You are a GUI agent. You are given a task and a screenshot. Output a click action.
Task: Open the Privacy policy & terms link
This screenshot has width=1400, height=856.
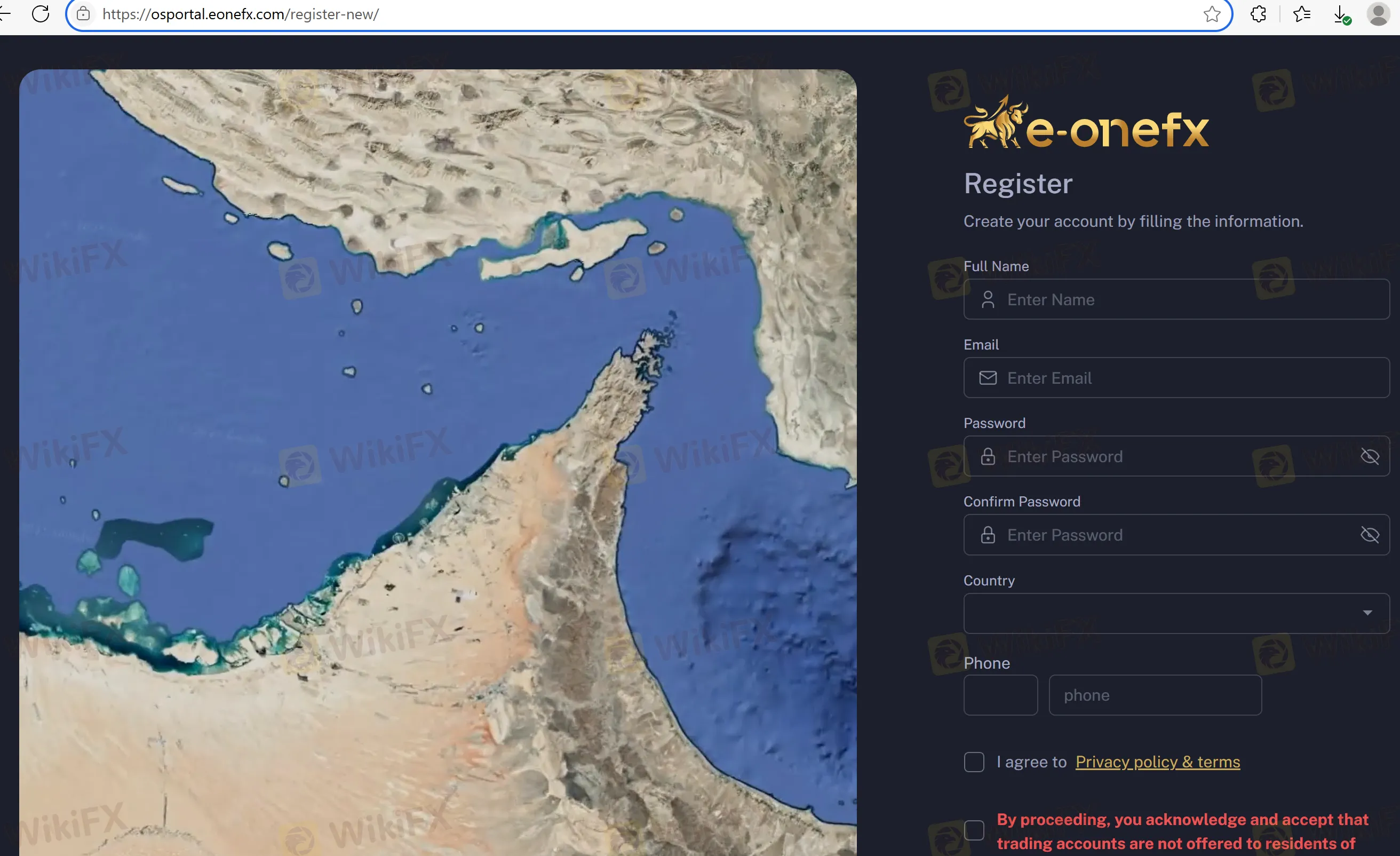click(1157, 762)
